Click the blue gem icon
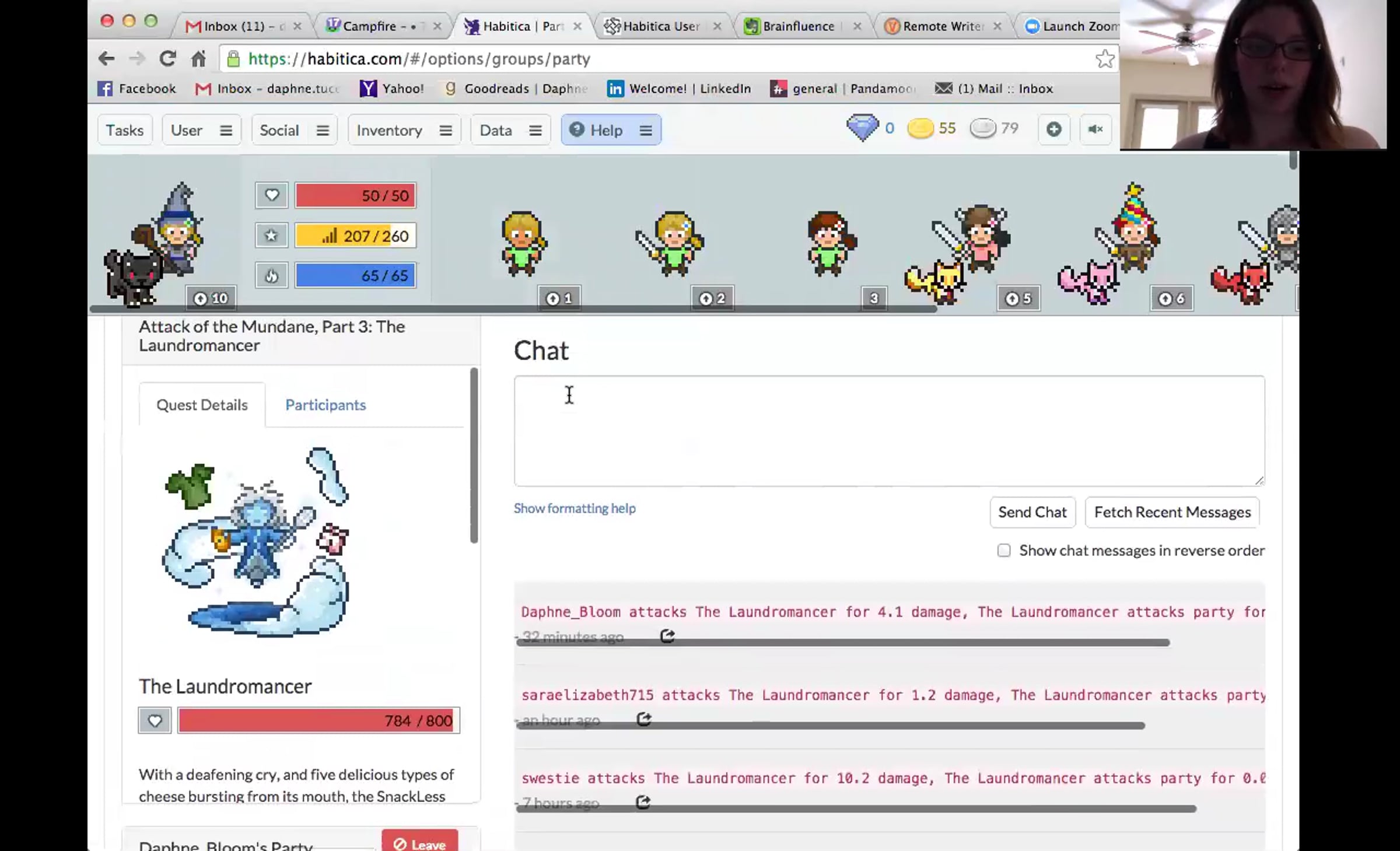This screenshot has height=851, width=1400. [862, 128]
